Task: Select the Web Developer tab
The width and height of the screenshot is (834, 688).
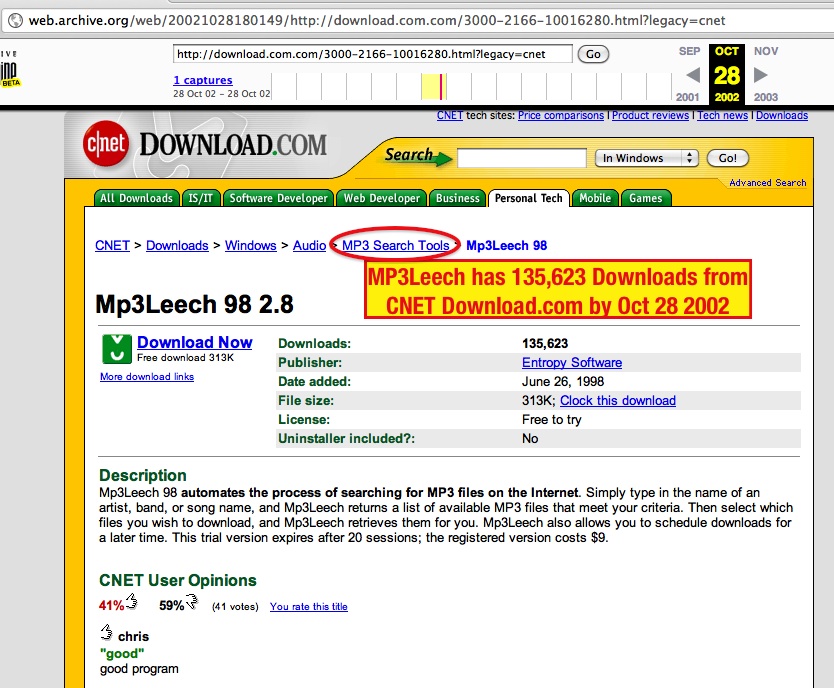Action: 381,198
